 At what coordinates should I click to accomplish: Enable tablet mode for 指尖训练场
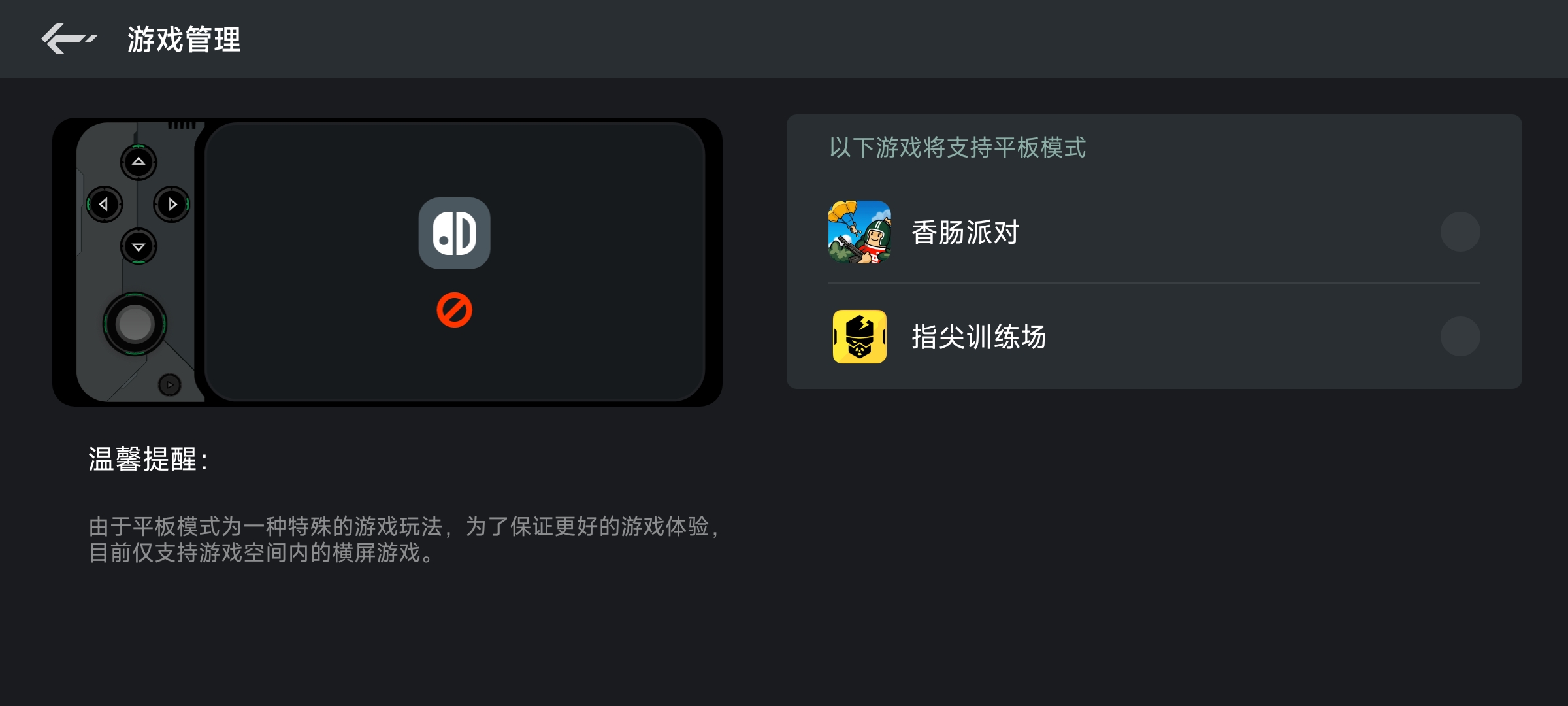(x=1460, y=336)
